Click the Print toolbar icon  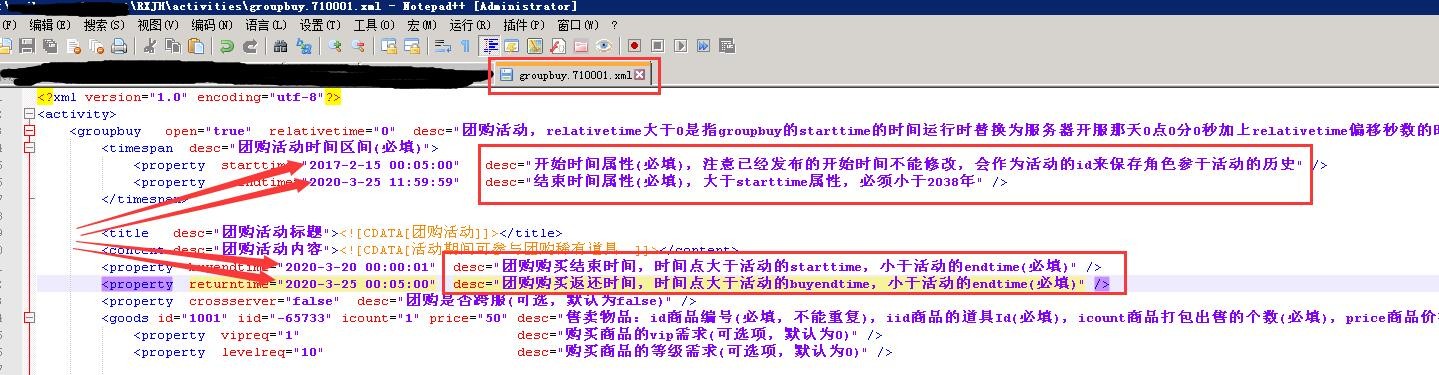(x=119, y=46)
